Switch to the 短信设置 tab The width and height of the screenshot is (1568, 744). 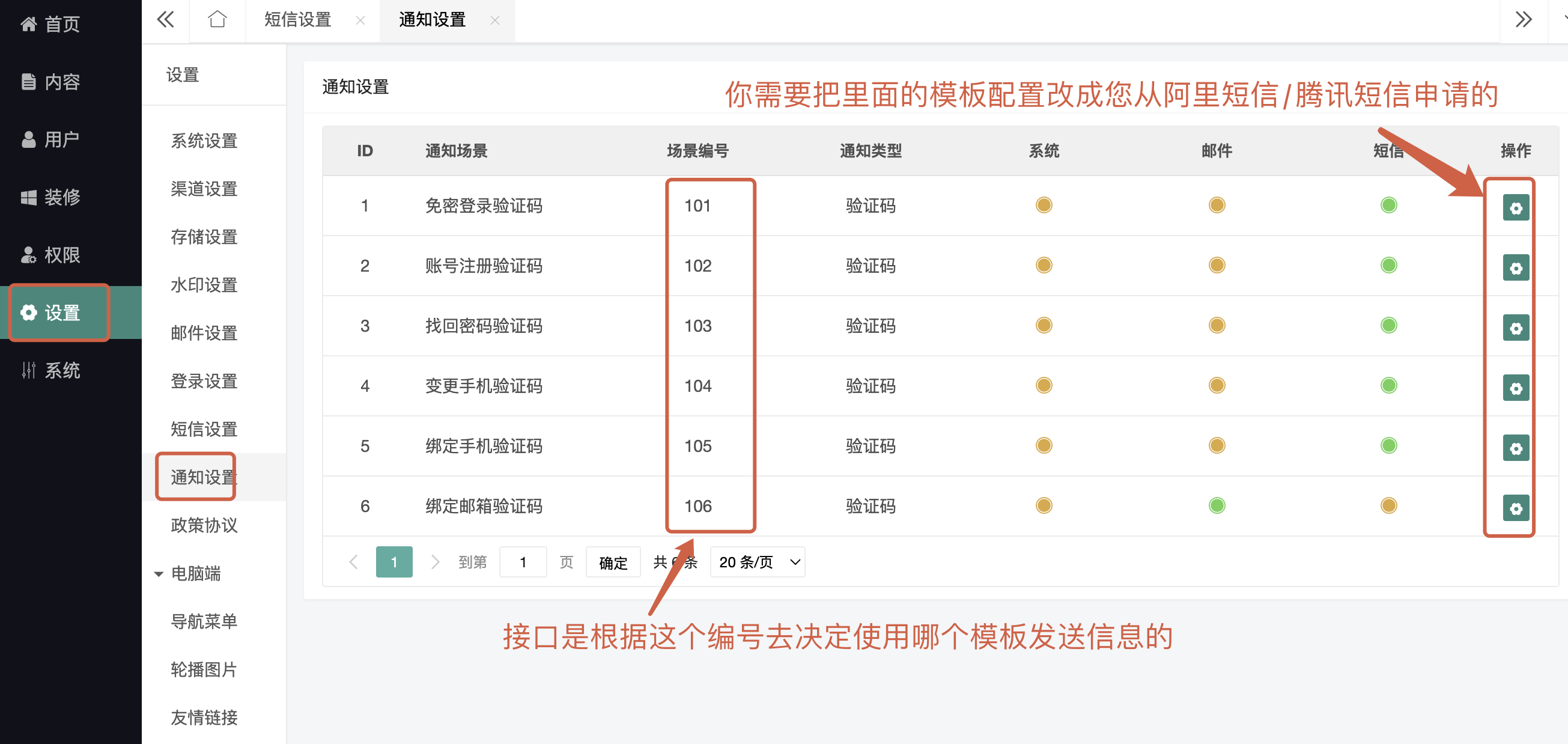click(x=297, y=20)
